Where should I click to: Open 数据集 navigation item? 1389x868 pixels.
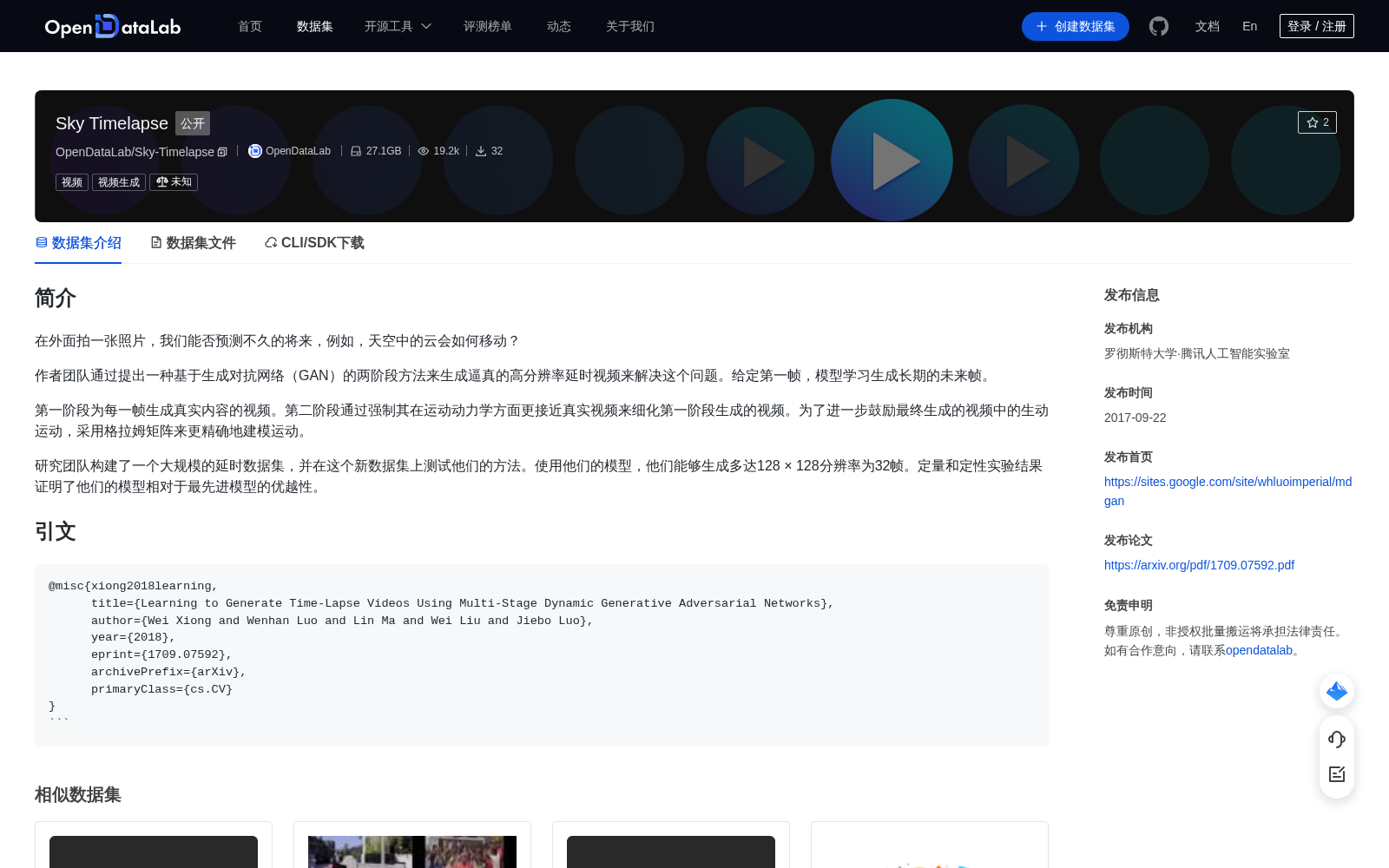coord(315,26)
